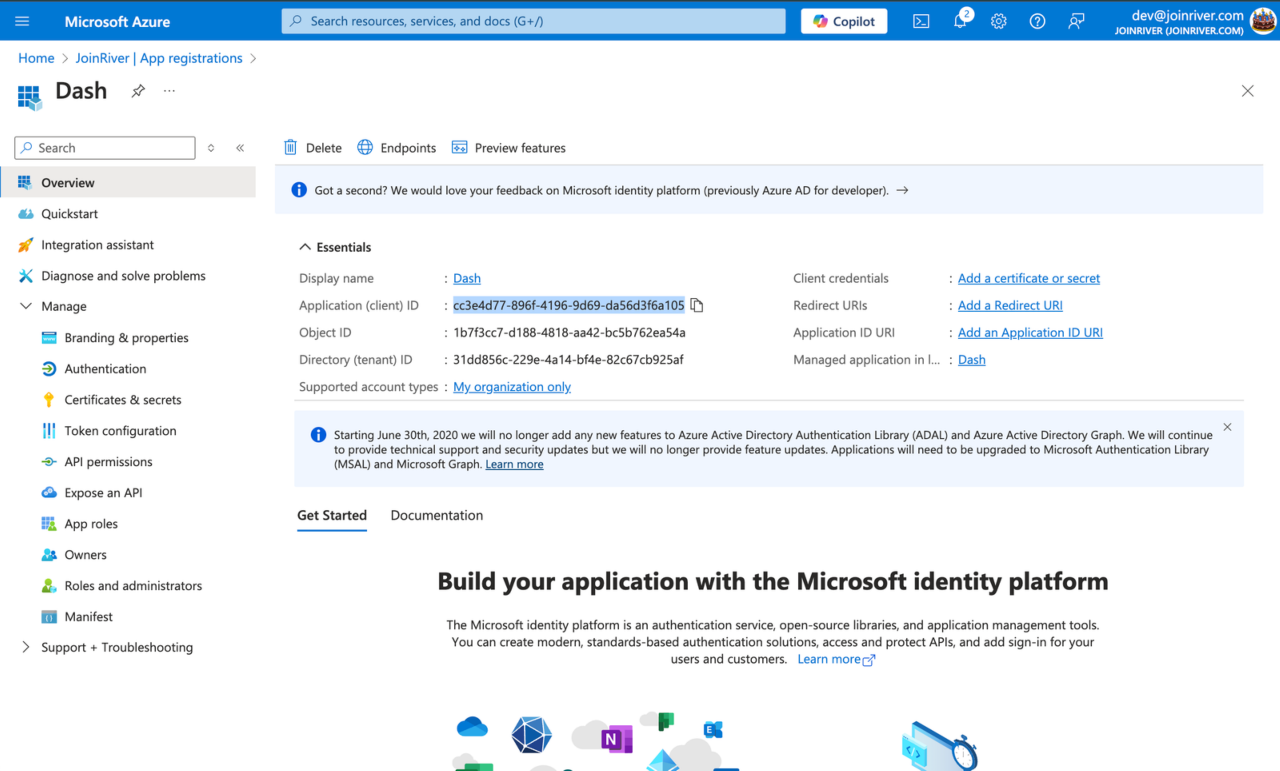The width and height of the screenshot is (1280, 771).
Task: Add a Redirect URI
Action: [x=1009, y=305]
